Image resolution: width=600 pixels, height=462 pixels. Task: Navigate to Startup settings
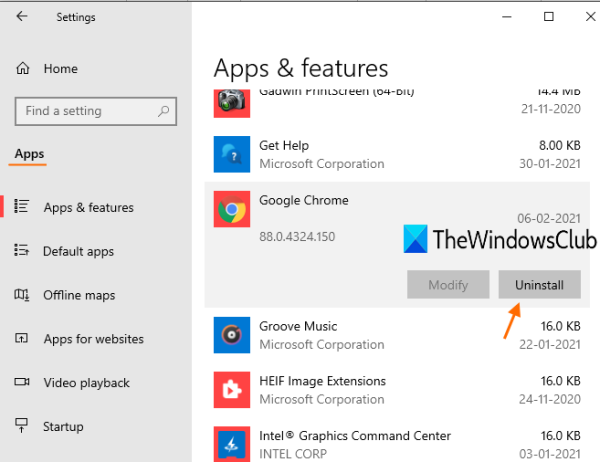click(x=62, y=427)
